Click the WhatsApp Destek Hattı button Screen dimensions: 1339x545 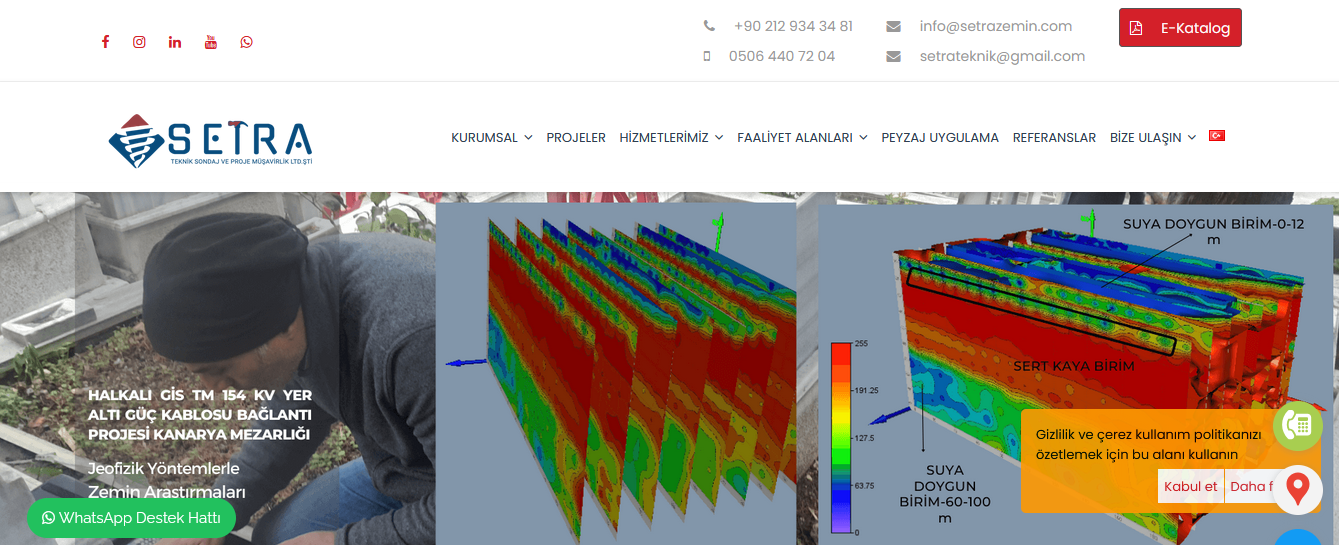[131, 518]
